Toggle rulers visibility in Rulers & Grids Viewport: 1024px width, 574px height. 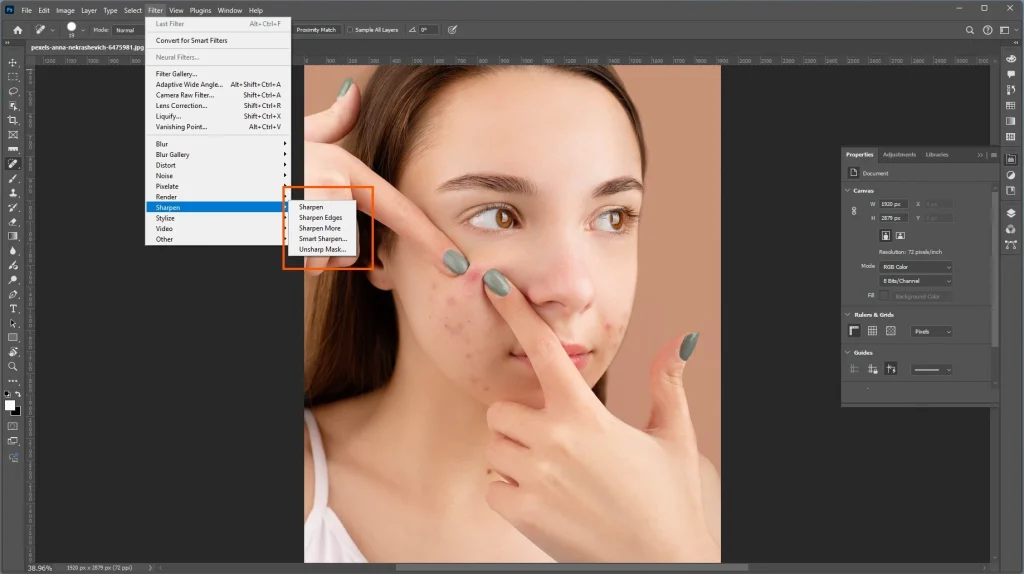tap(854, 331)
